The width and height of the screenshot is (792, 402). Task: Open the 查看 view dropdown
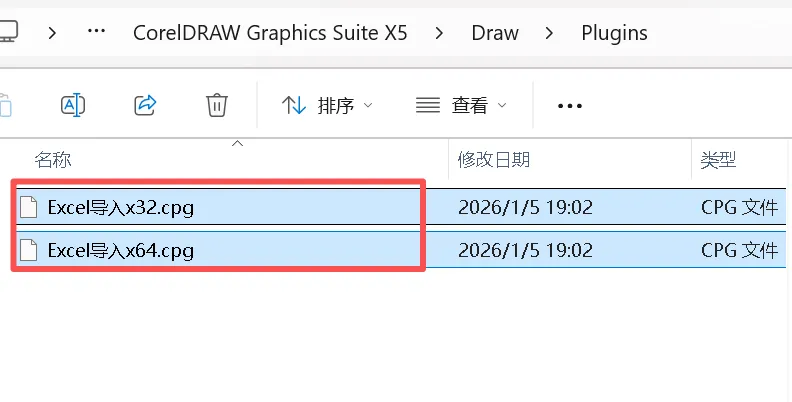tap(461, 105)
